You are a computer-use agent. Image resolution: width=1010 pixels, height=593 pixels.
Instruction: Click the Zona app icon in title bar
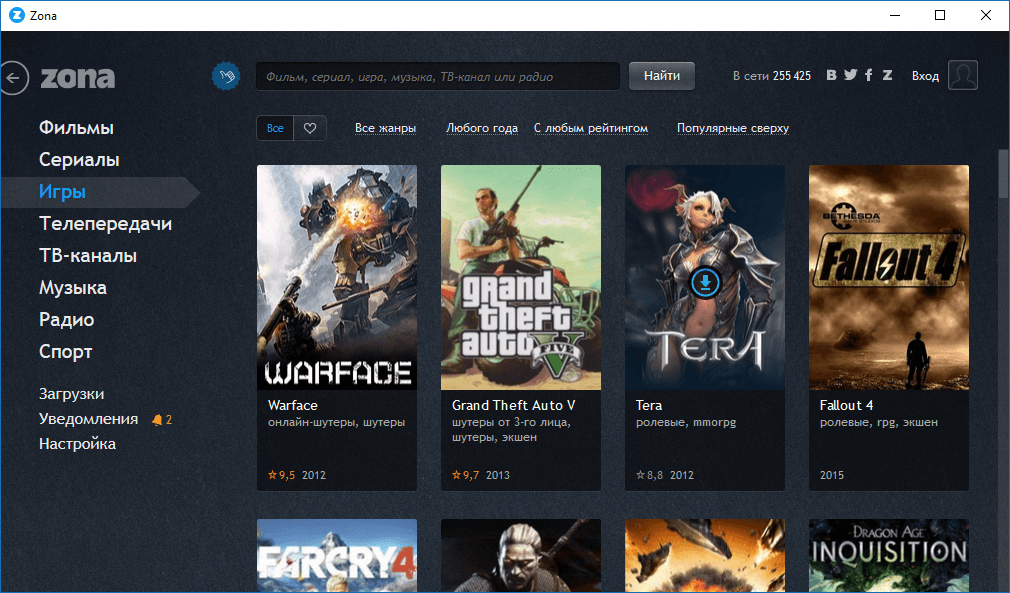pos(17,15)
